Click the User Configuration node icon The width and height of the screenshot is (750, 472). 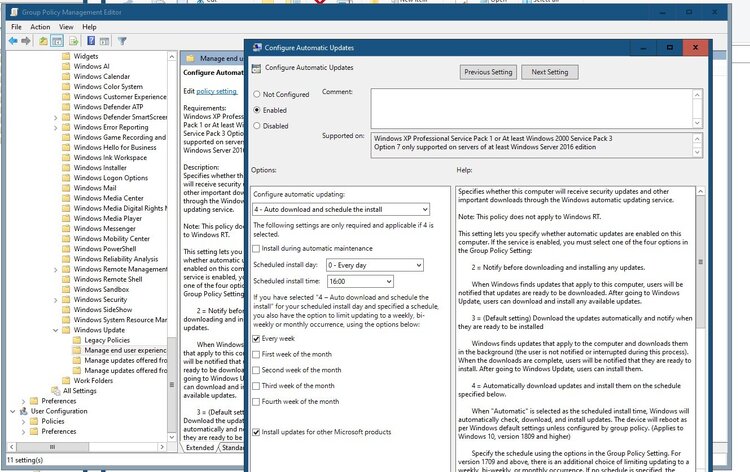click(x=23, y=411)
